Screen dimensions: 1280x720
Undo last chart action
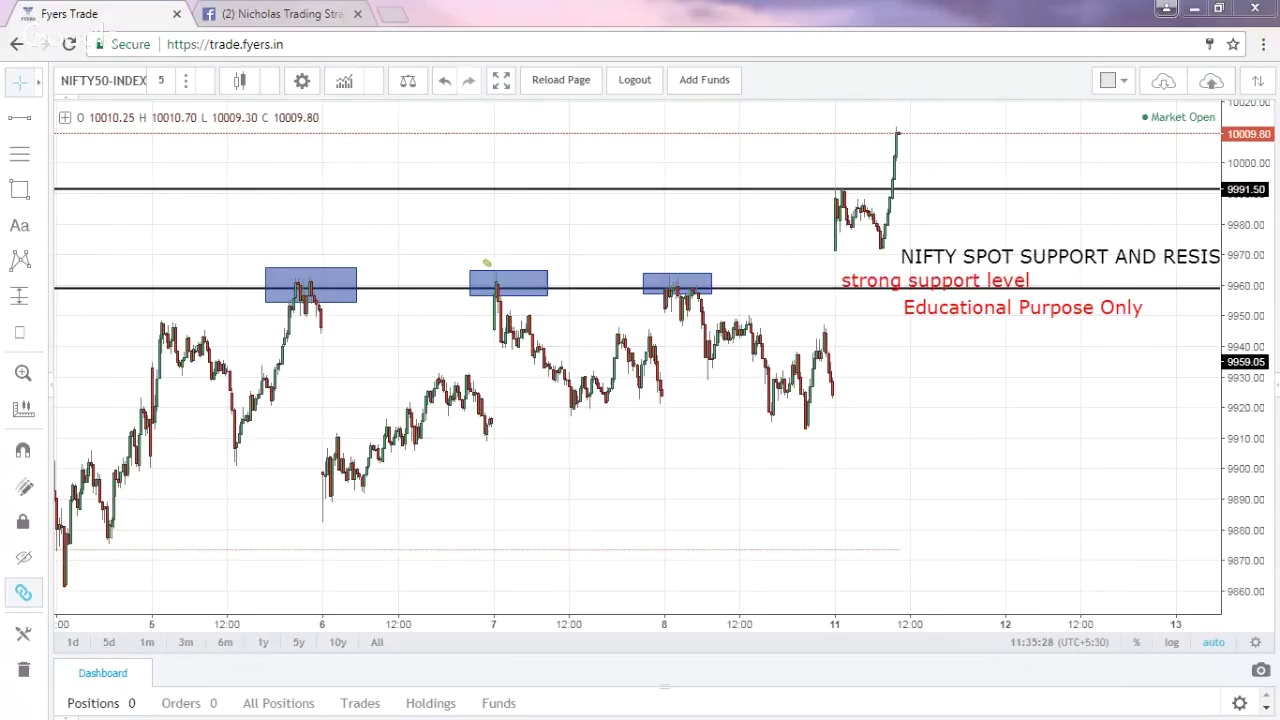click(x=445, y=81)
